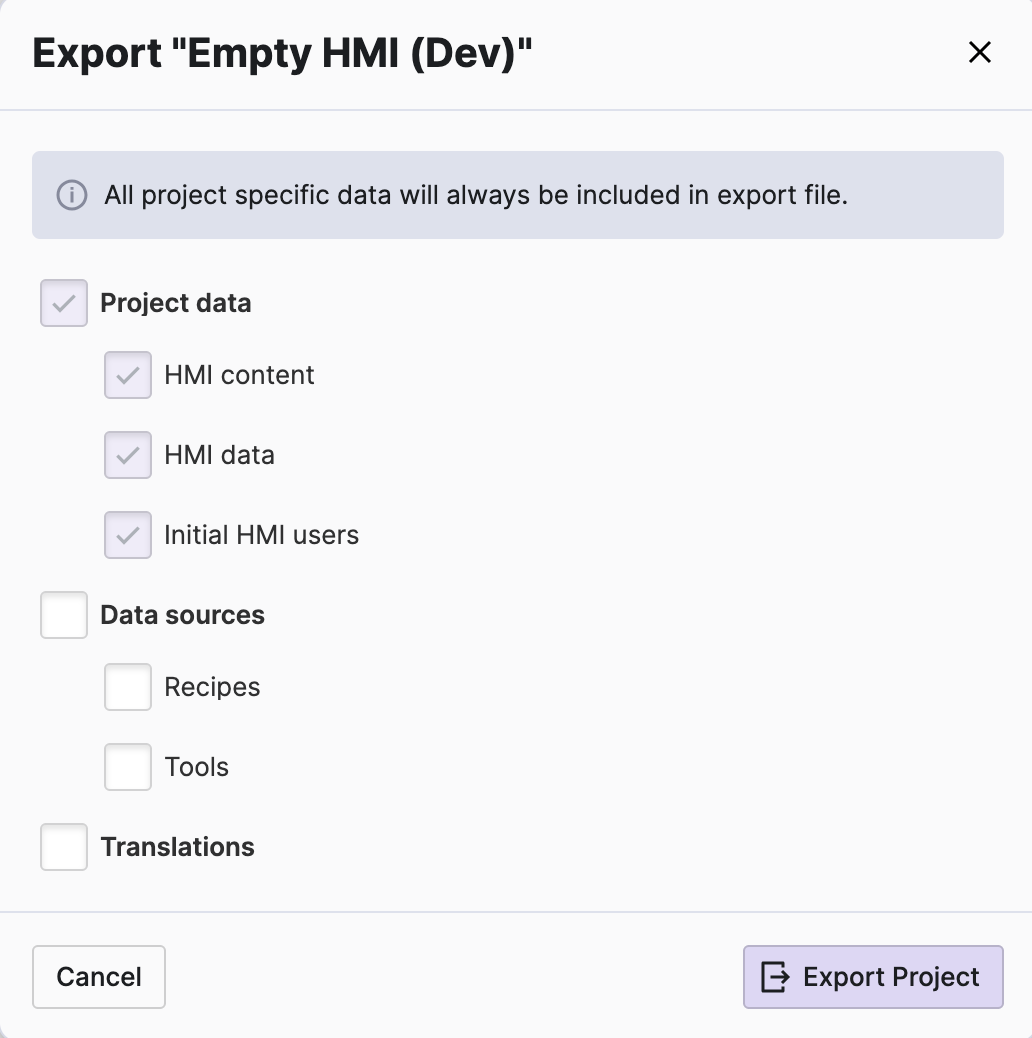
Task: Toggle the HMI data checkbox
Action: [128, 455]
